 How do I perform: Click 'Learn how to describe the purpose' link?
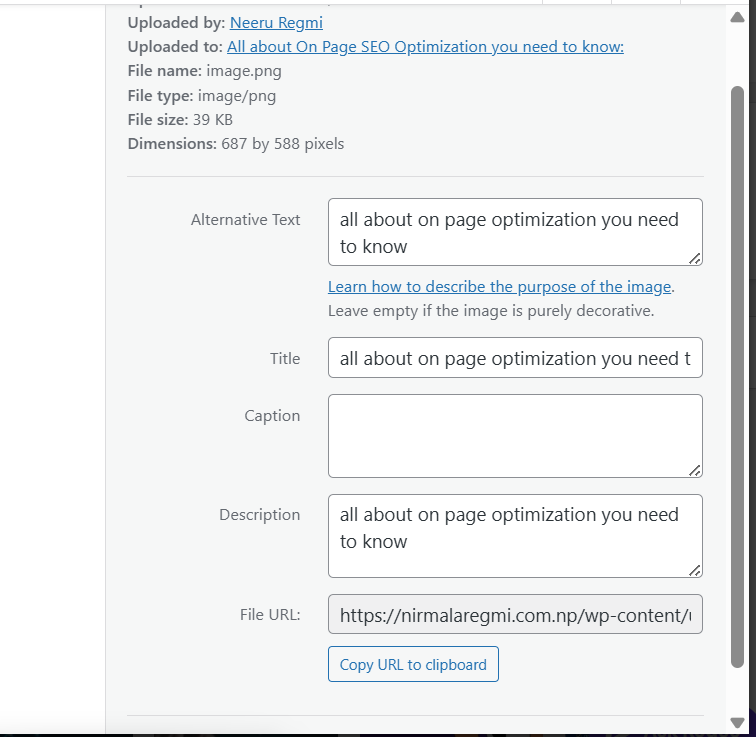tap(499, 287)
